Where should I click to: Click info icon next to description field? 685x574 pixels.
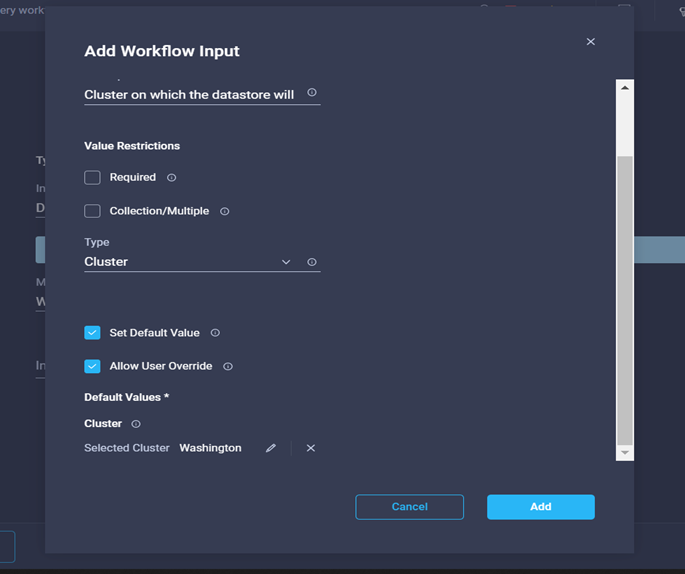[312, 93]
